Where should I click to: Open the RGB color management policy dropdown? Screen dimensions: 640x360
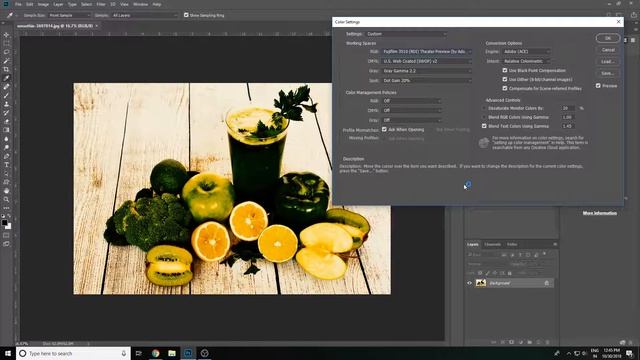(412, 101)
